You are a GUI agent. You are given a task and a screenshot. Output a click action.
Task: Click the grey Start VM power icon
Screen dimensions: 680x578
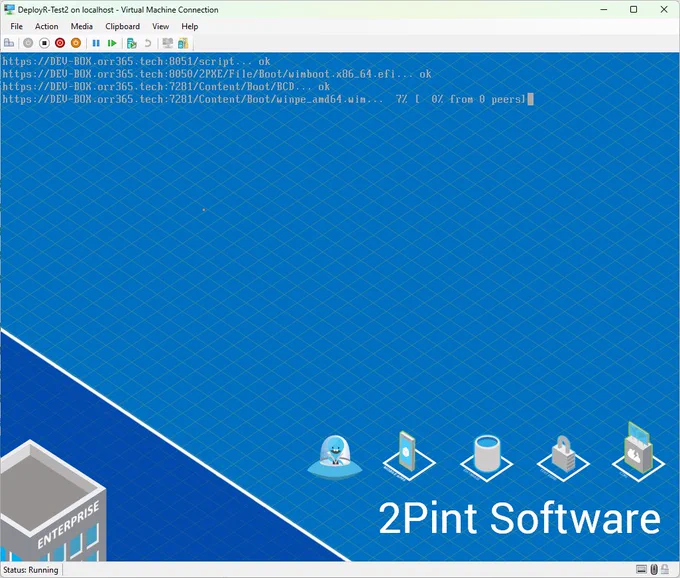28,43
